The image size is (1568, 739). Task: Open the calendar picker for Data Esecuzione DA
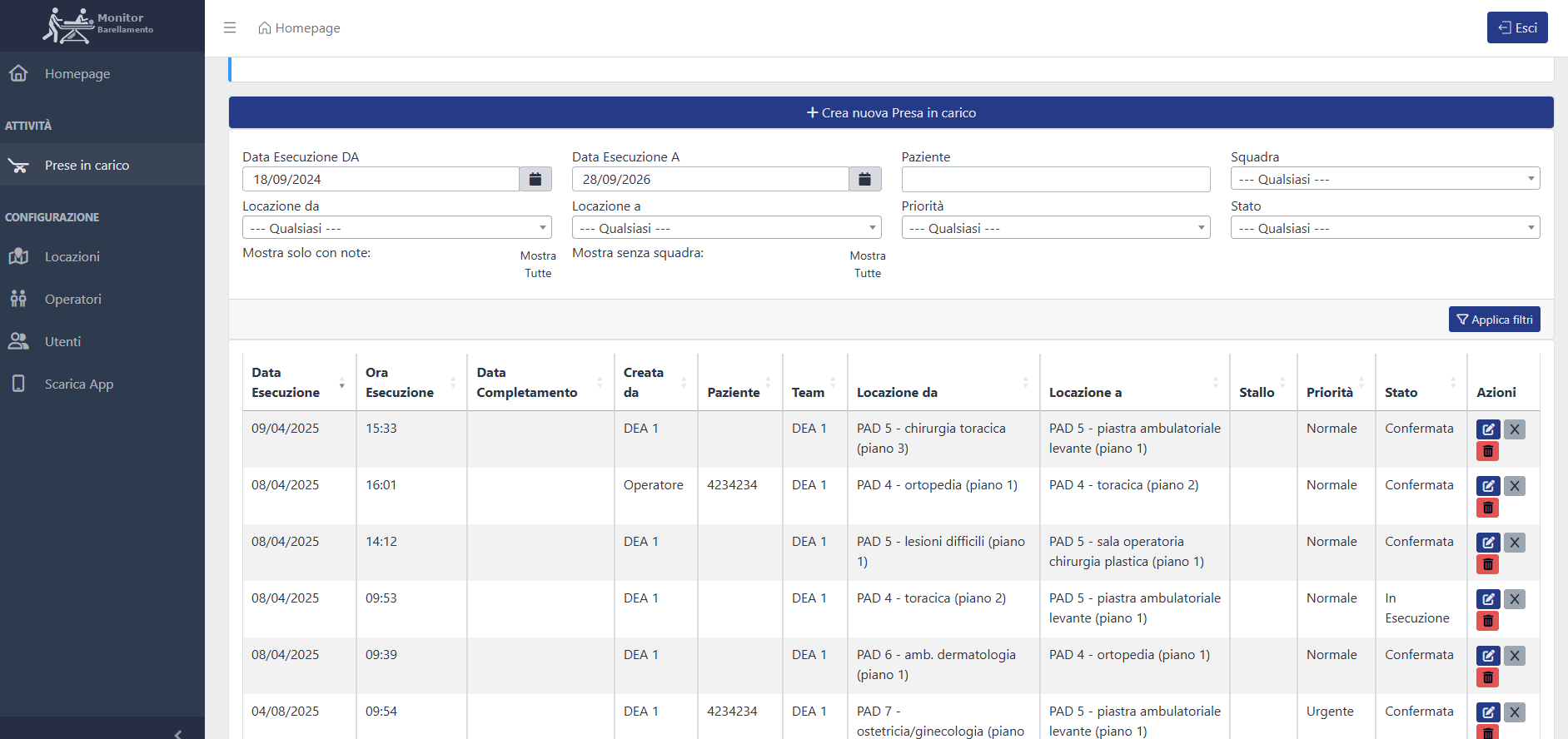click(x=535, y=179)
